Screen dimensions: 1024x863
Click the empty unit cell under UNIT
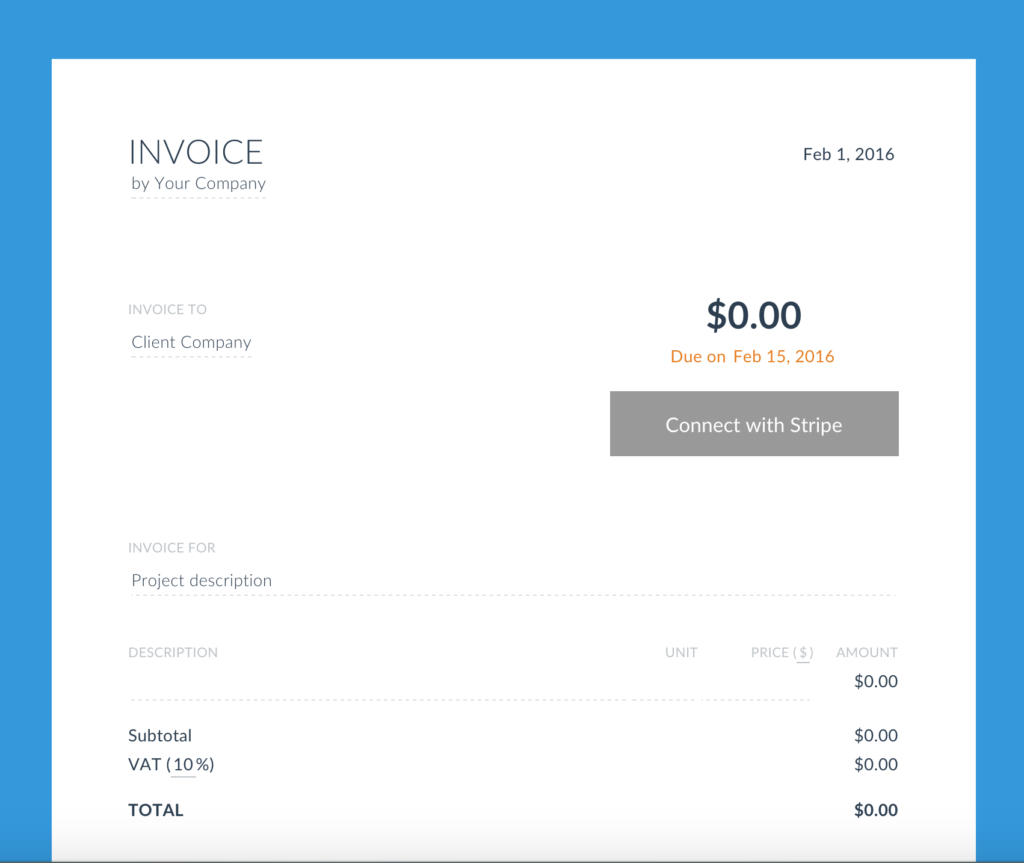pos(680,683)
